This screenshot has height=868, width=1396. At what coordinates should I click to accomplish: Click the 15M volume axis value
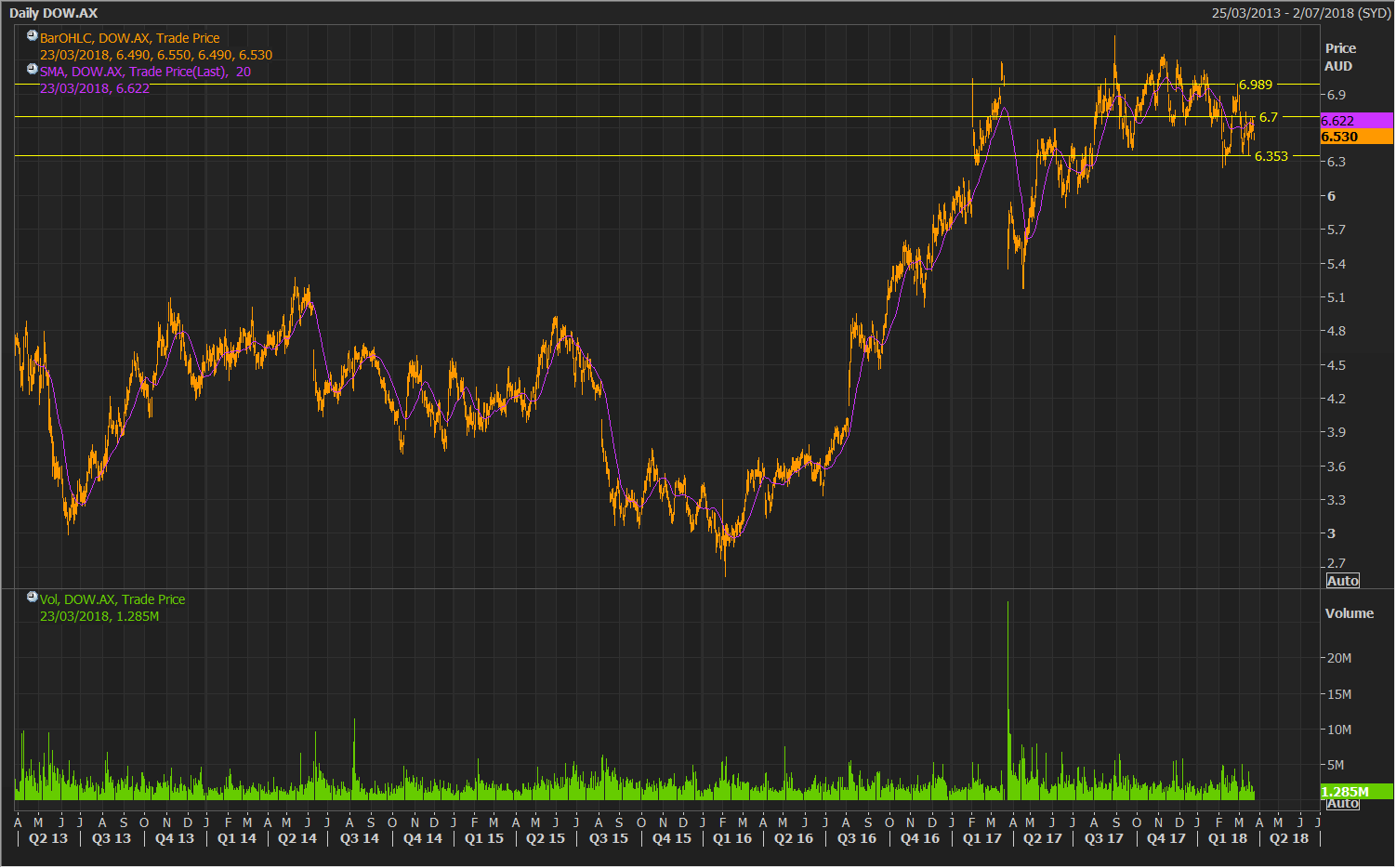click(1339, 694)
